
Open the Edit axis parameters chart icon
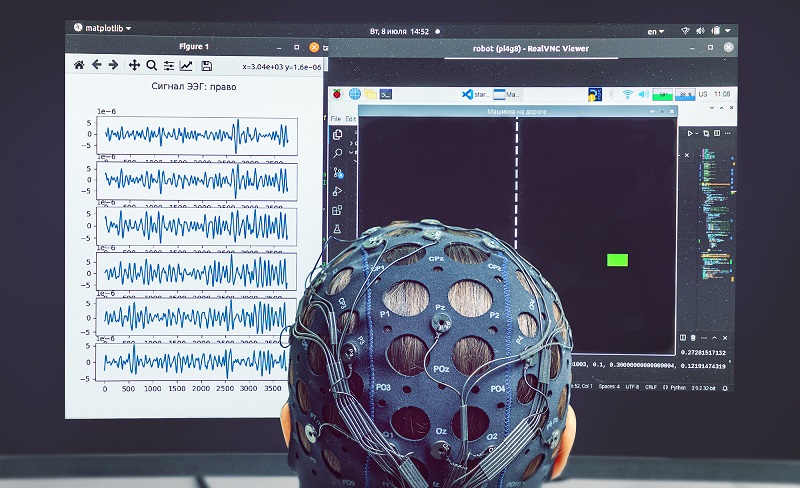pos(186,65)
